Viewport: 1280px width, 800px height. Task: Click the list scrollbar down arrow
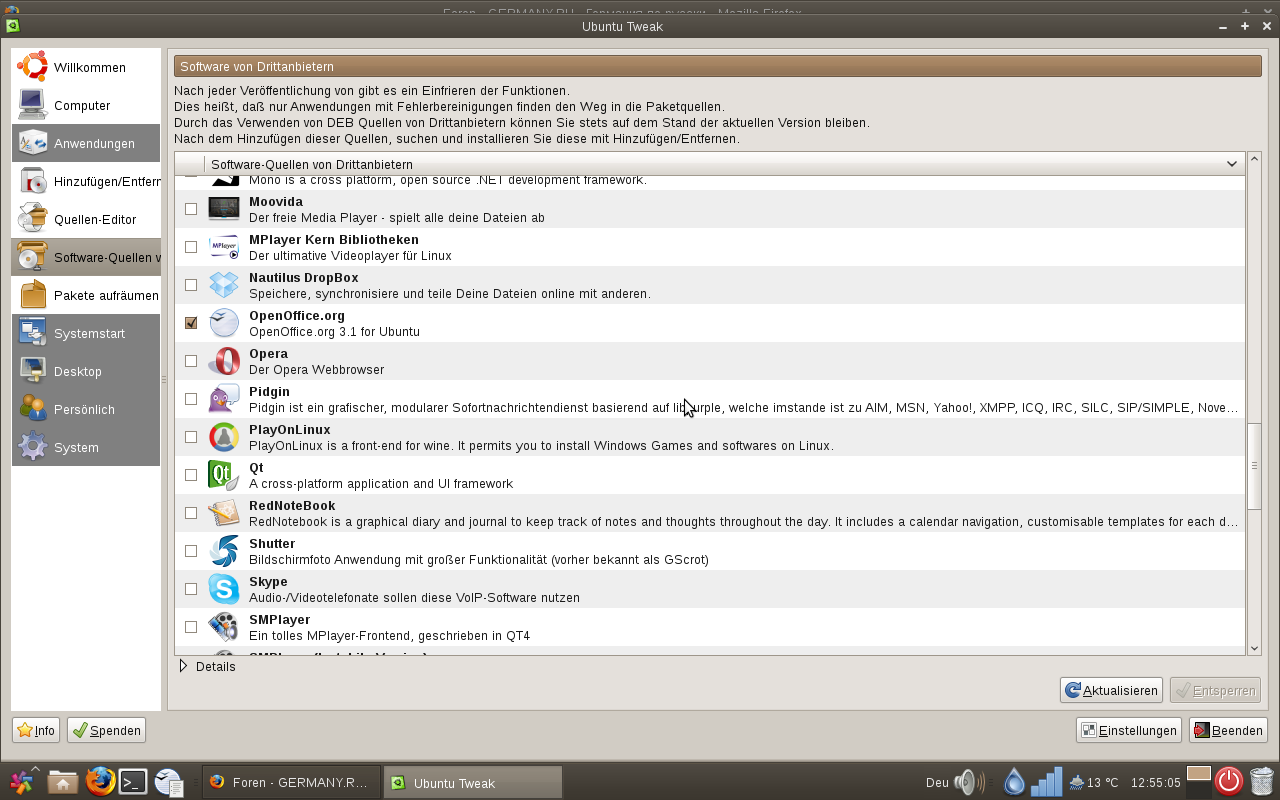(x=1254, y=648)
